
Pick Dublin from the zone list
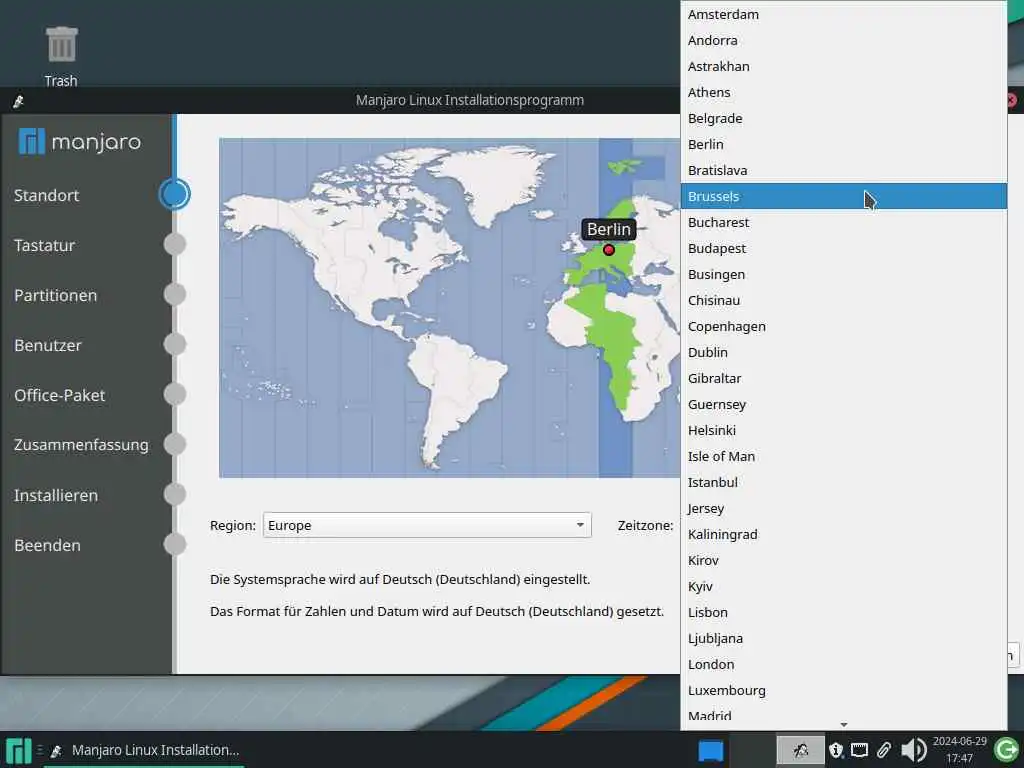click(844, 352)
